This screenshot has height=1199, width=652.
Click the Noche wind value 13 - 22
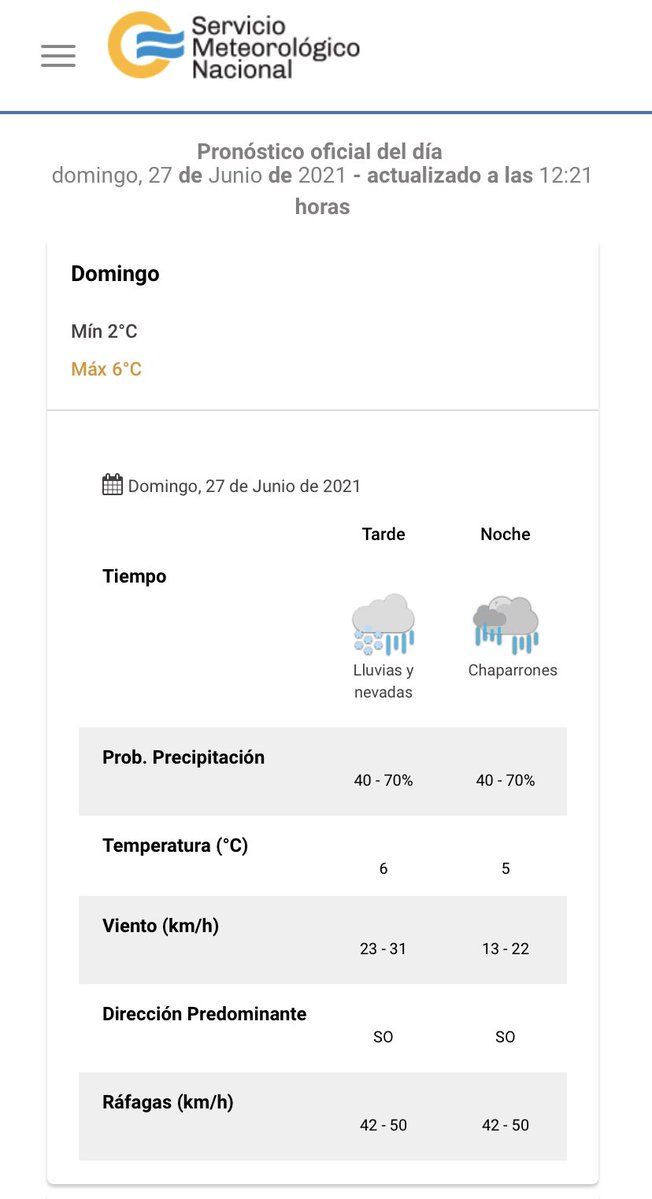click(505, 948)
